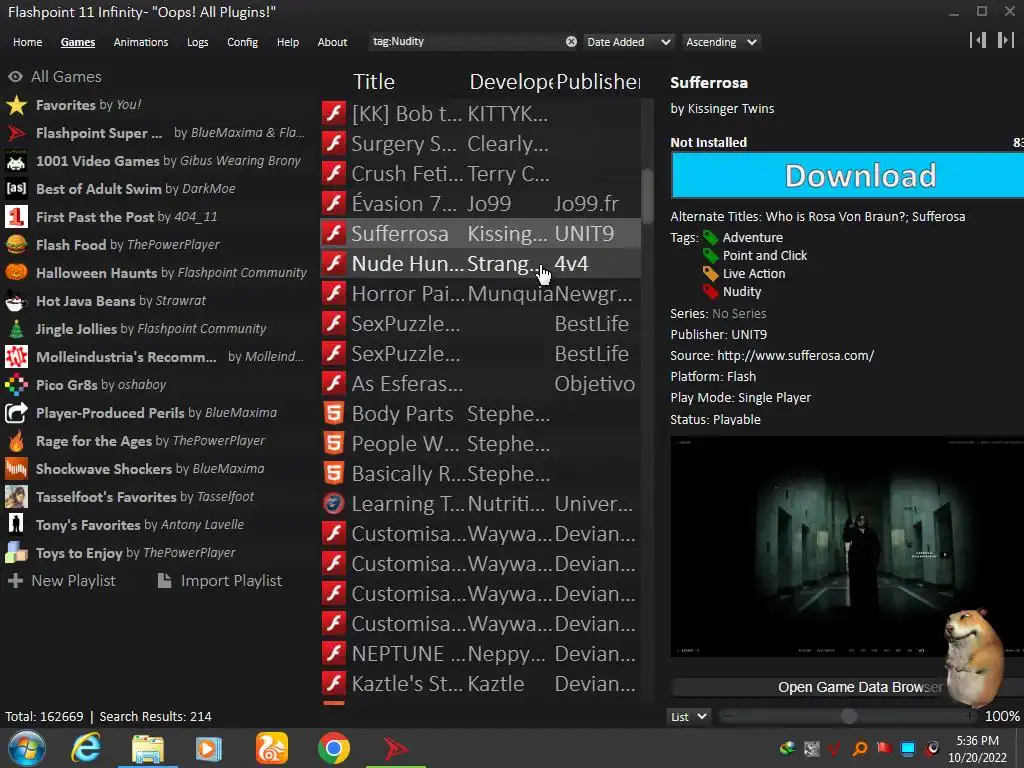The width and height of the screenshot is (1024, 768).
Task: Open Player-Produced Perils share icon
Action: 16,413
